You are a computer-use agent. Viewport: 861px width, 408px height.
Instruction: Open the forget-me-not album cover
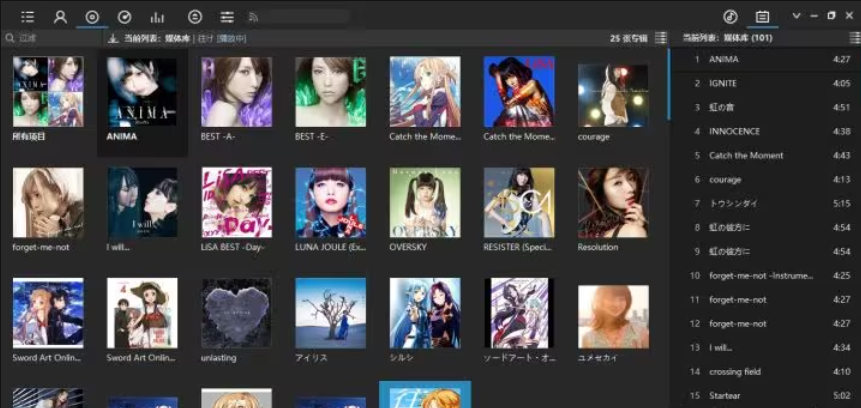[48, 203]
